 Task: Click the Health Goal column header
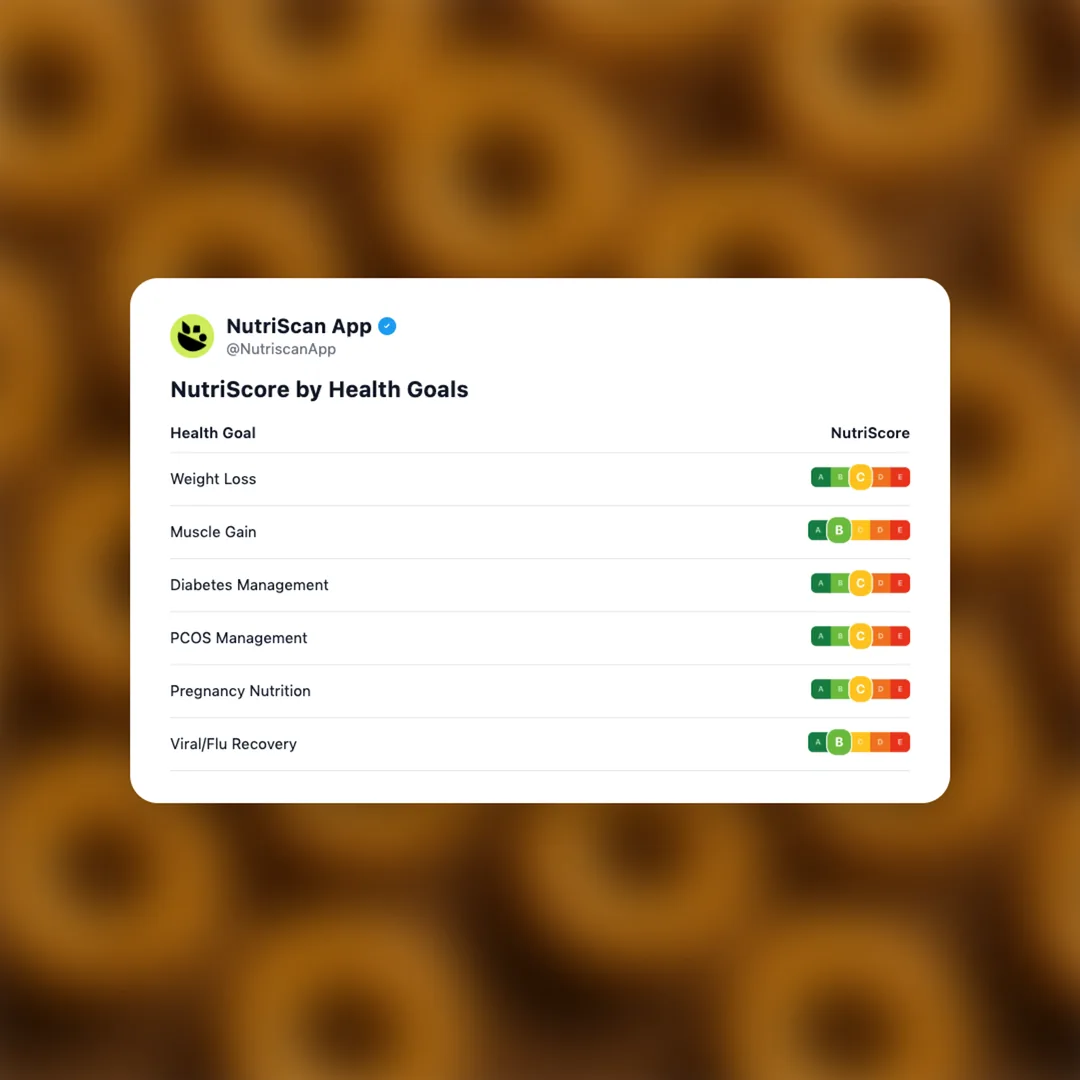point(213,433)
